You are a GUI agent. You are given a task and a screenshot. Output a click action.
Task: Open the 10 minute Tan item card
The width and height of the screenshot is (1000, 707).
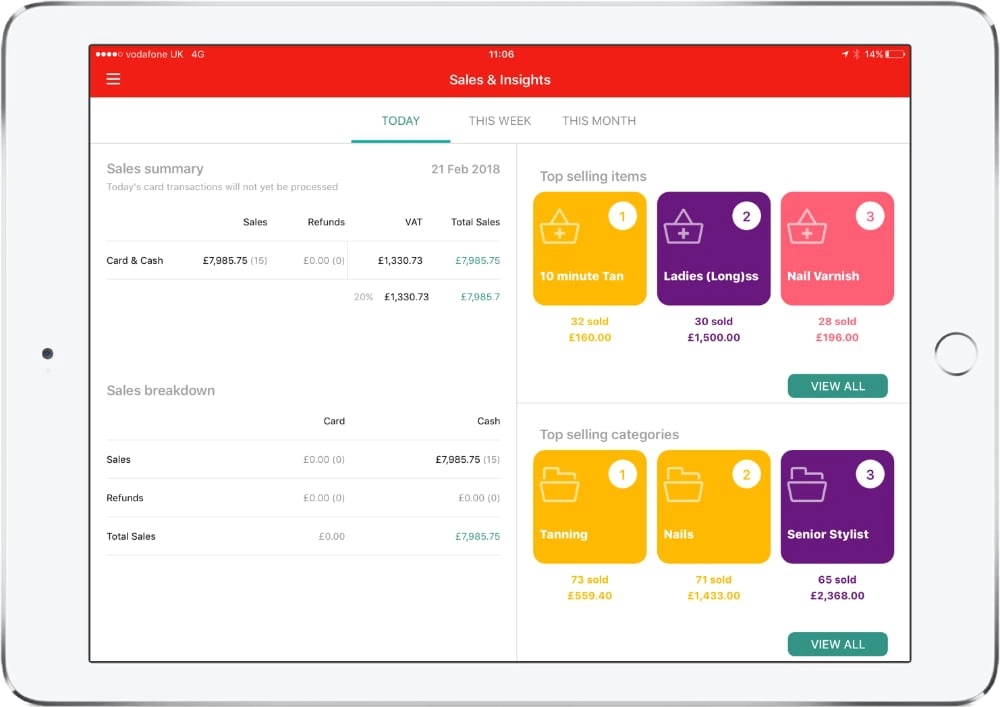(x=590, y=249)
